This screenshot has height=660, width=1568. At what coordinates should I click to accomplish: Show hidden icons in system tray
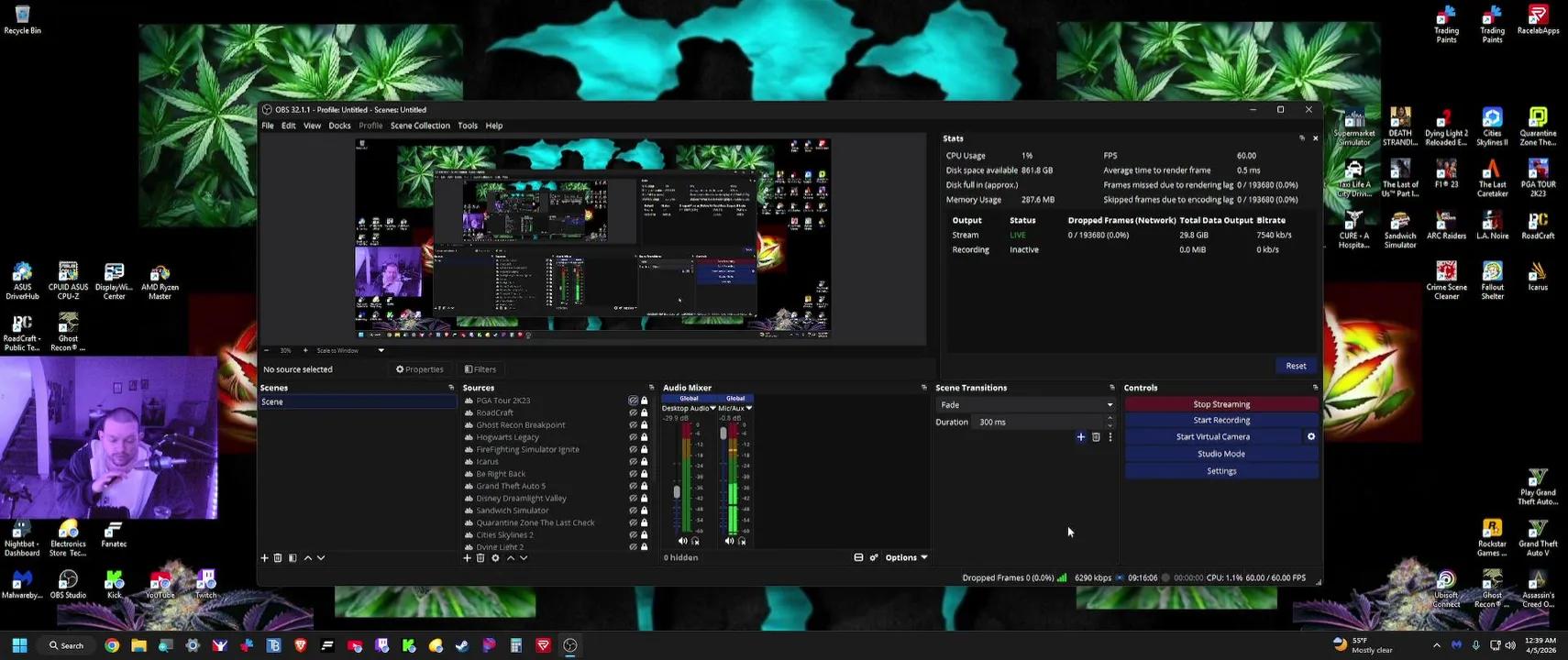(x=1437, y=645)
